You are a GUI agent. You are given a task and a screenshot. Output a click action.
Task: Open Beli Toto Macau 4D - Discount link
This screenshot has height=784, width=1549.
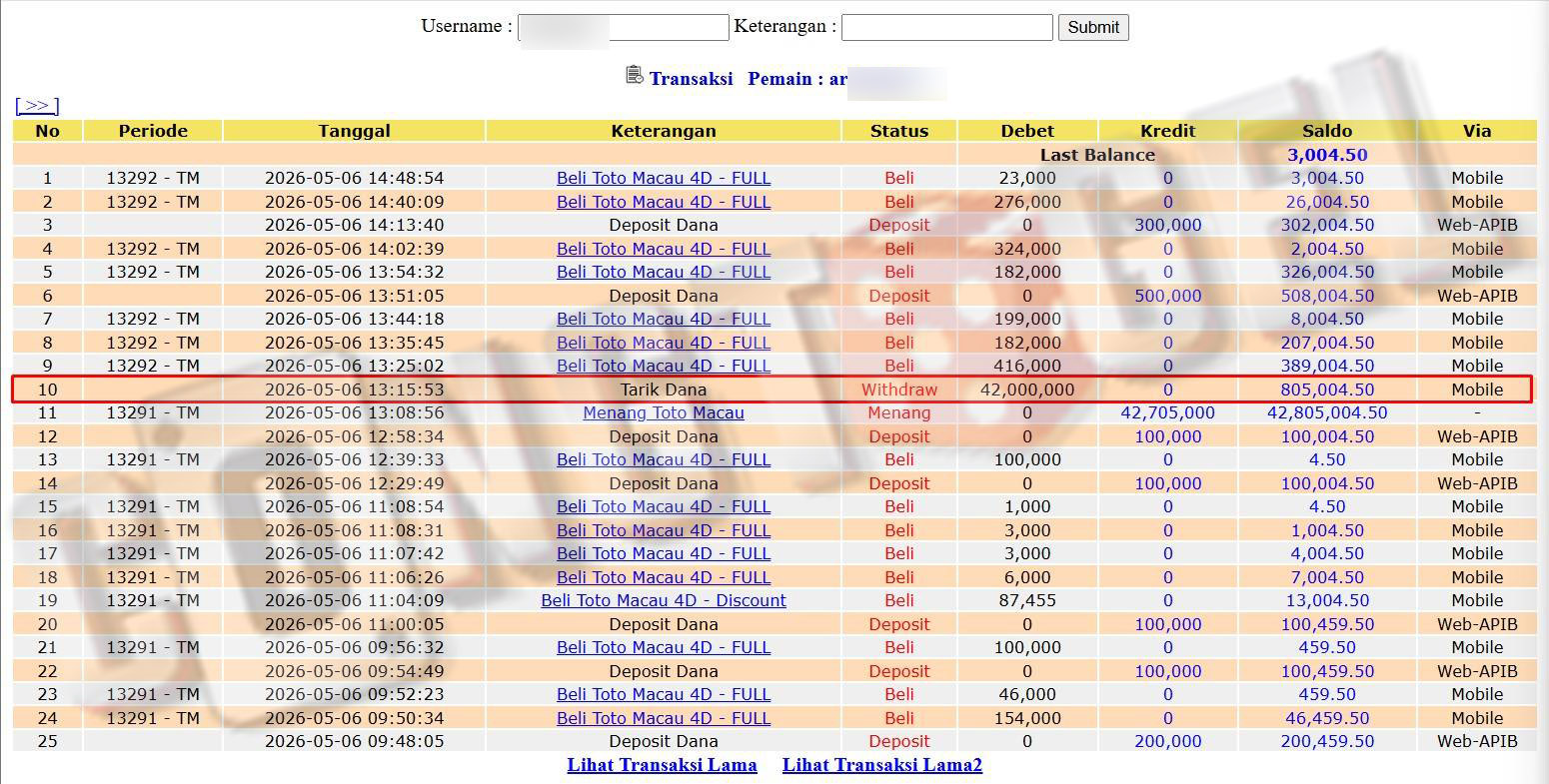click(664, 600)
